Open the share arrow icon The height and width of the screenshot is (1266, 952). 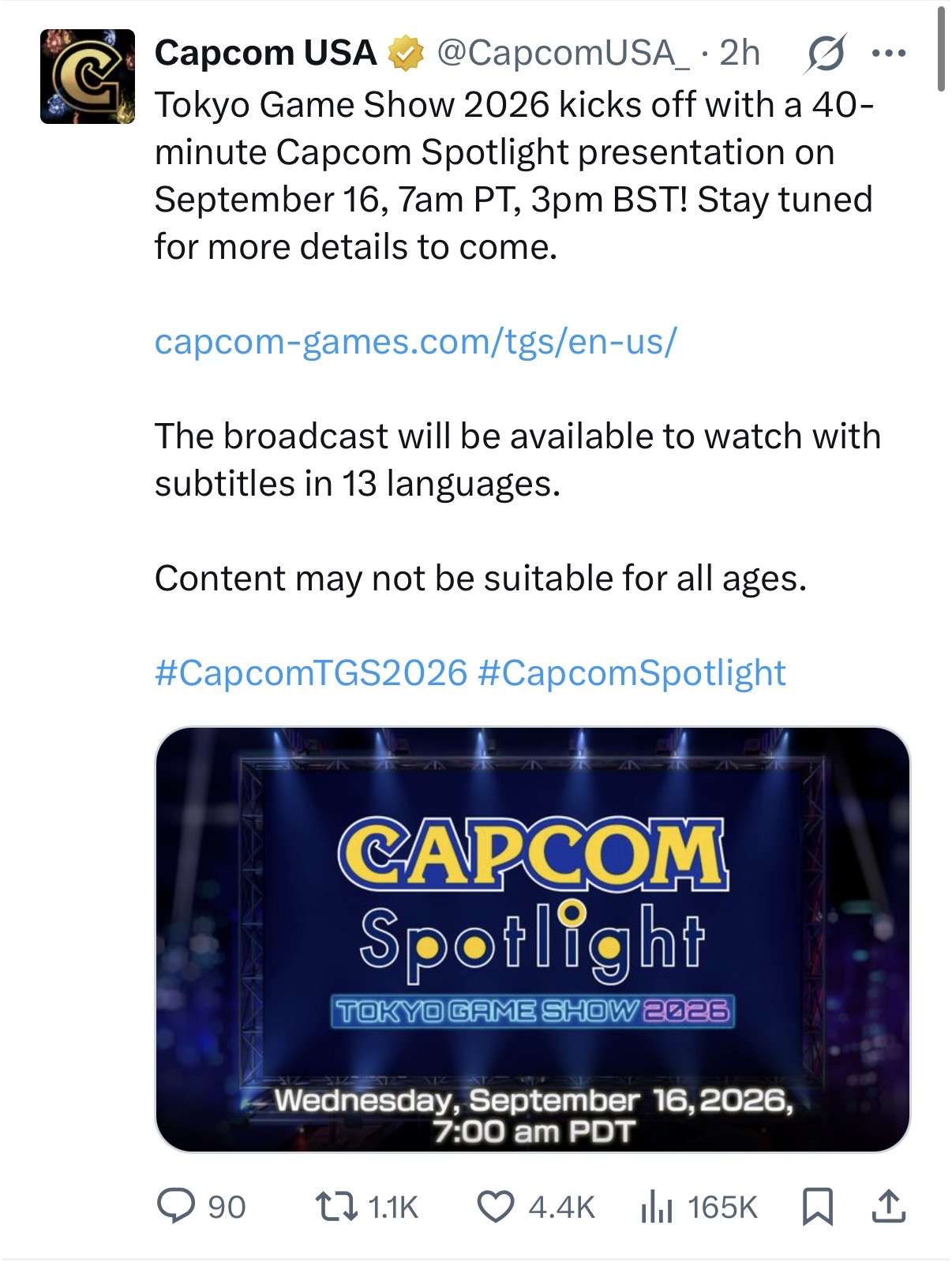click(x=889, y=1207)
